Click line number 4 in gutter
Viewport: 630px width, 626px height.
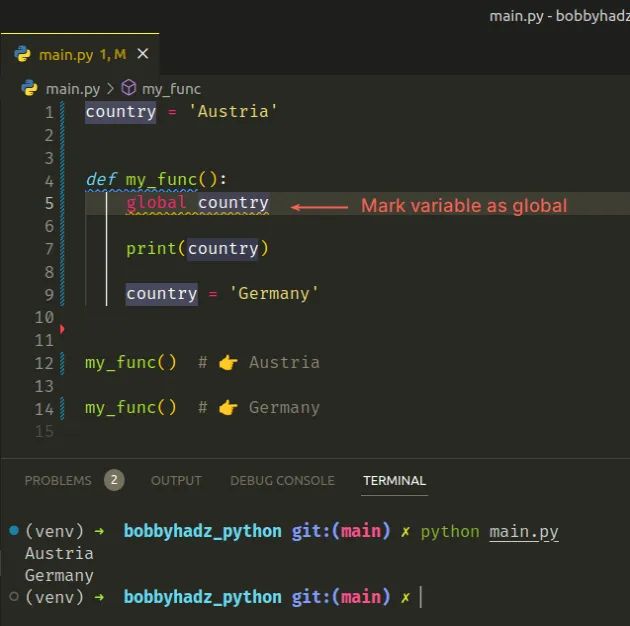click(x=49, y=181)
